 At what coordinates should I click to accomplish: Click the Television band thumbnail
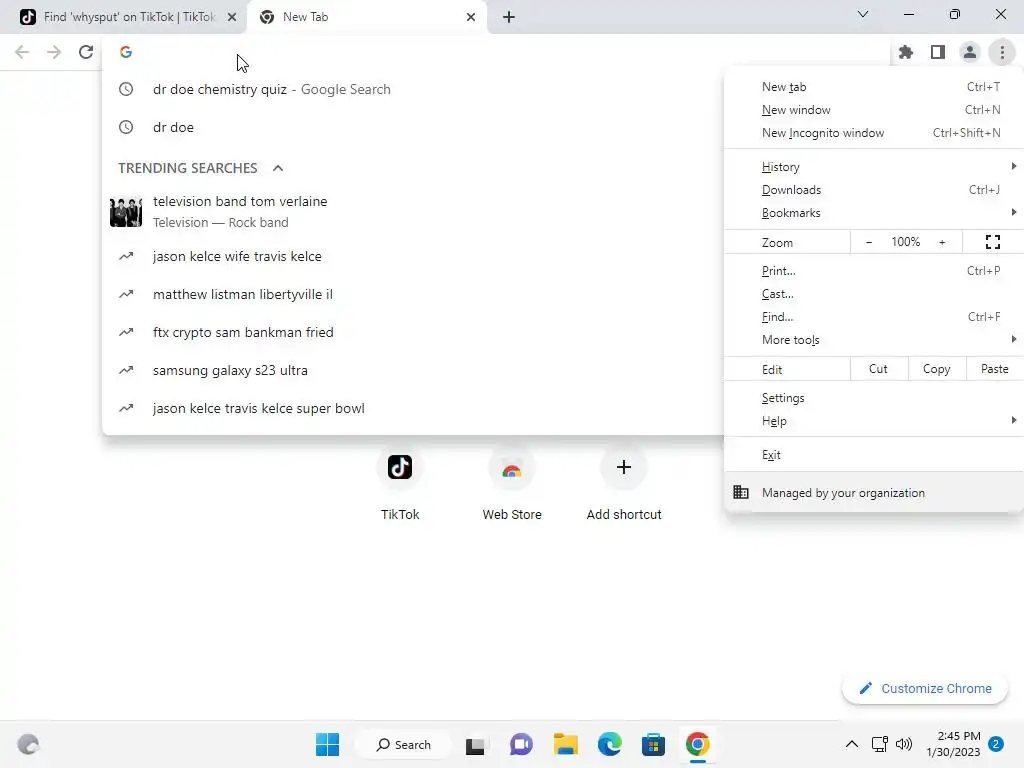[126, 212]
